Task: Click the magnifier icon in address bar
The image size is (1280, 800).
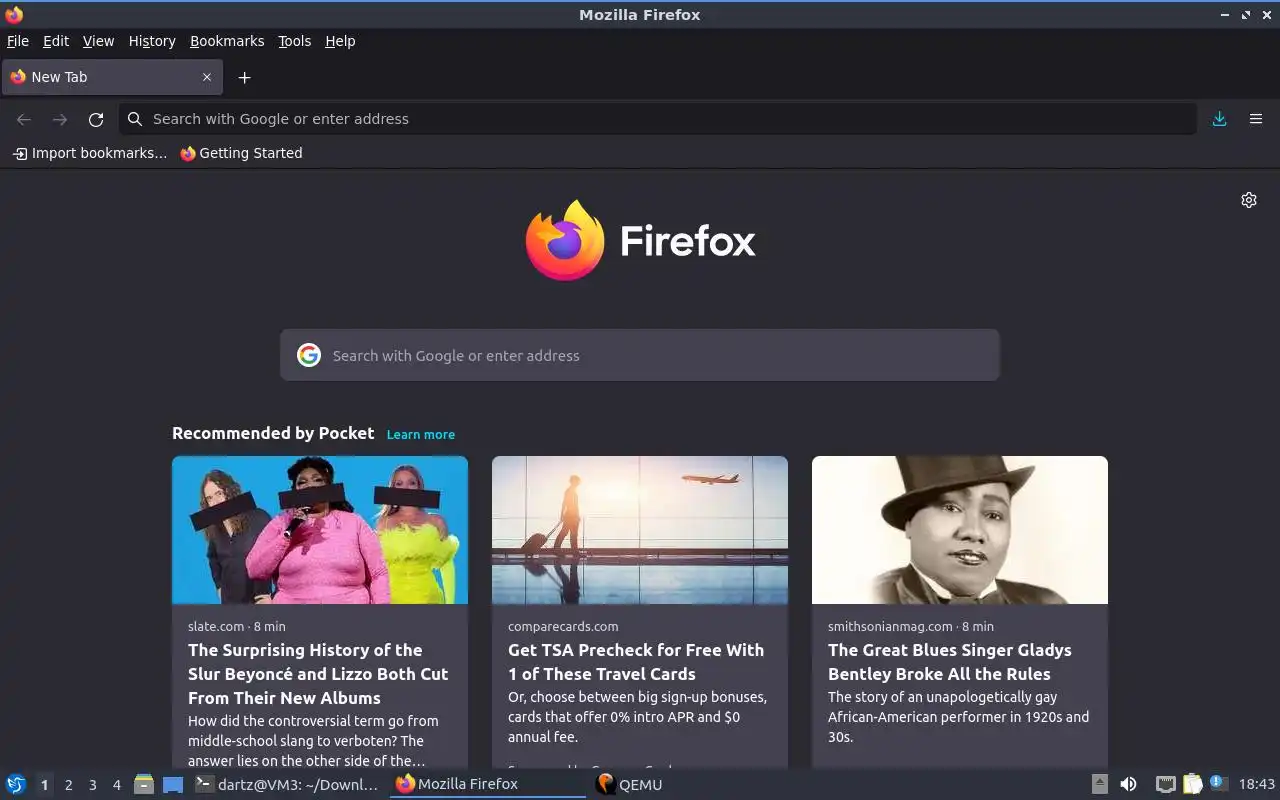Action: point(135,119)
